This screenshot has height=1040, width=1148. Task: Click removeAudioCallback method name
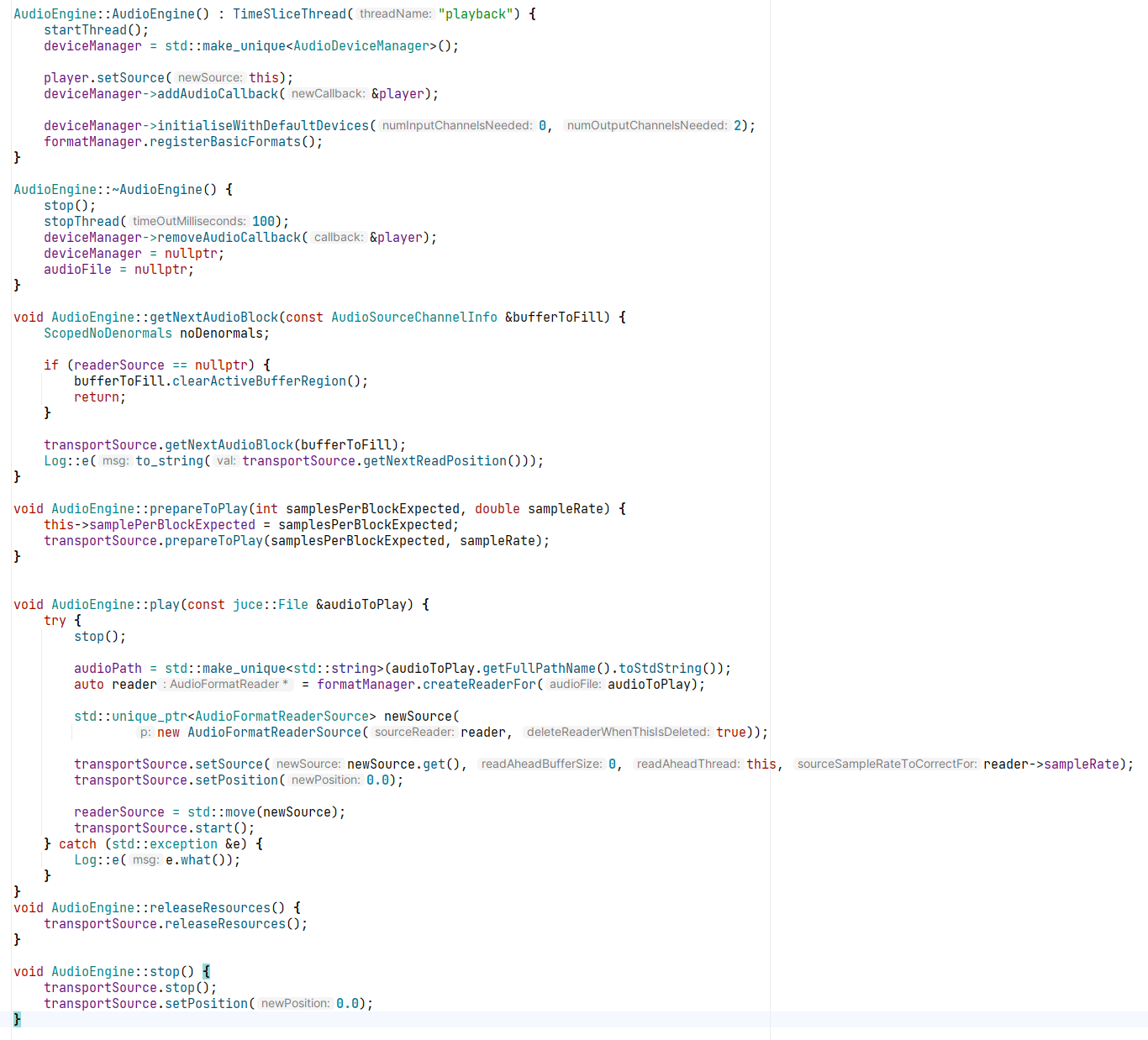(x=229, y=238)
